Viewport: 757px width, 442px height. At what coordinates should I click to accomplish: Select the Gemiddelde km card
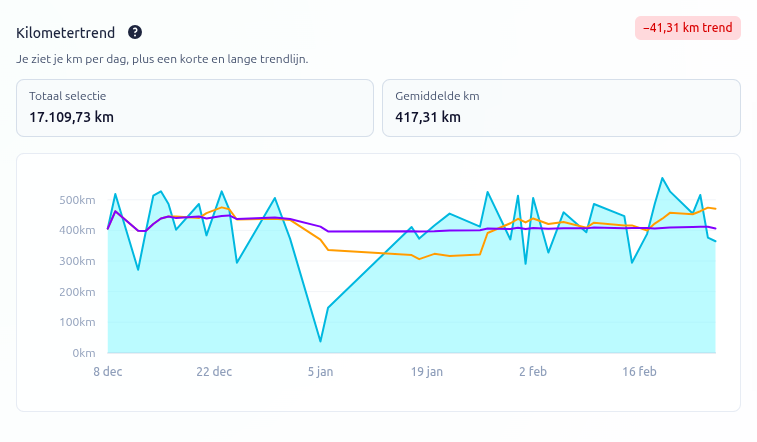point(561,107)
